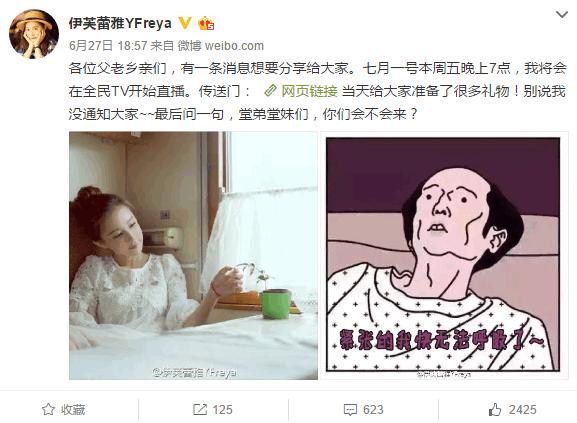Open the 伊芙蕾雅YFreya profile name link
This screenshot has height=423, width=577.
pos(120,24)
